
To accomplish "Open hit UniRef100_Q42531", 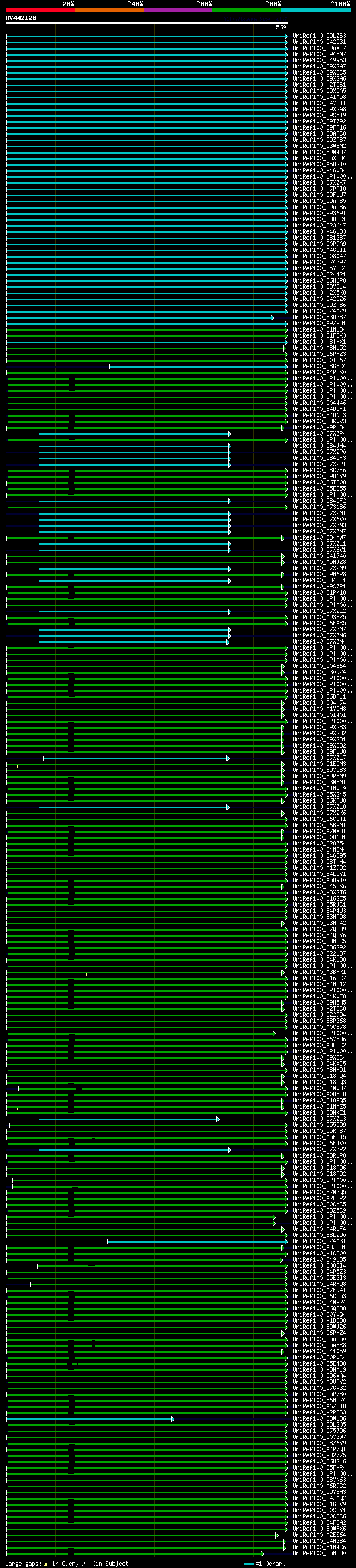I will [x=319, y=42].
